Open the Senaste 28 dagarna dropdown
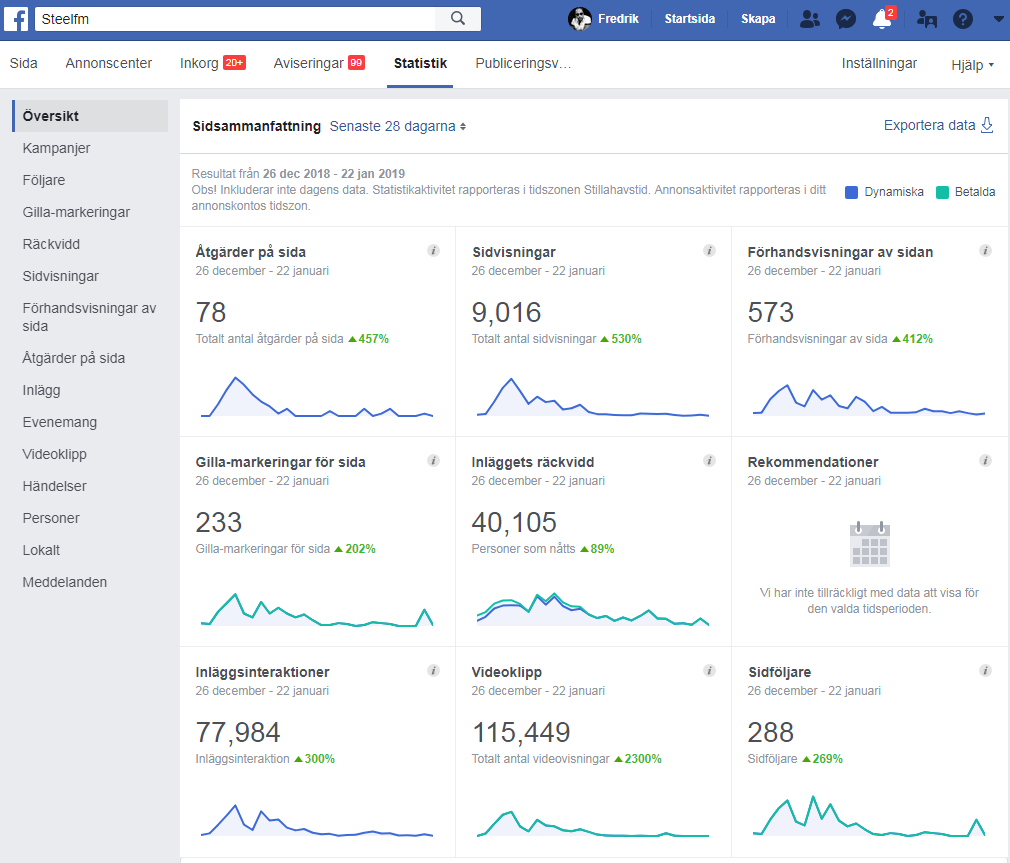The height and width of the screenshot is (863, 1010). coord(398,126)
